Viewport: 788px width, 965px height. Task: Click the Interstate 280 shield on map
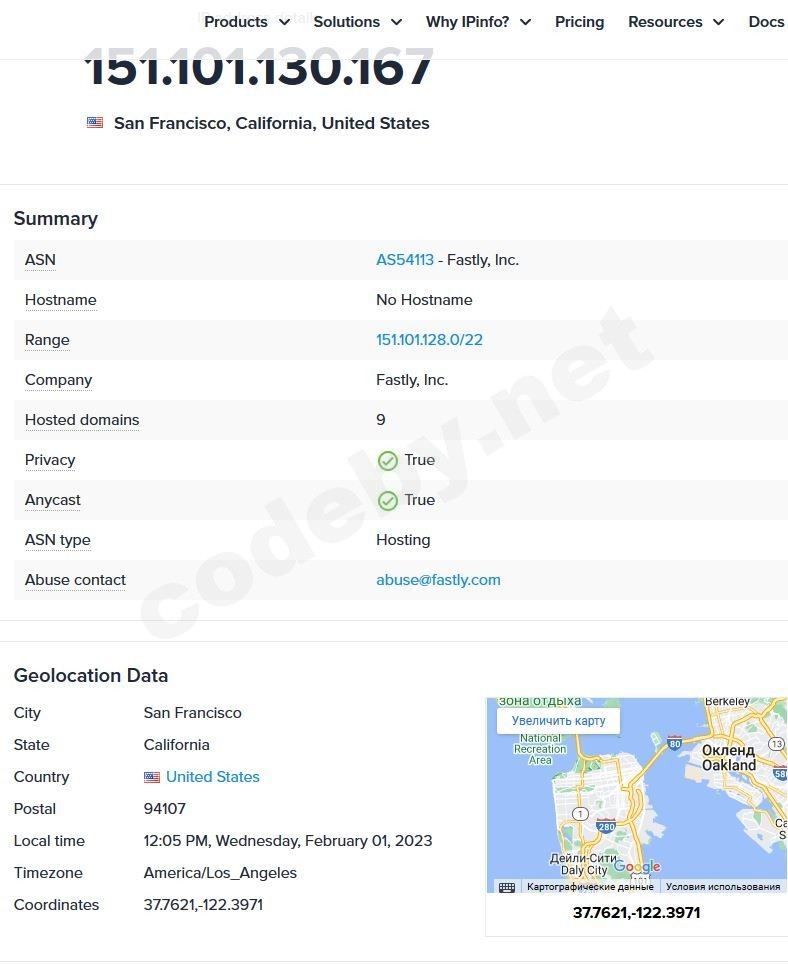coord(605,826)
